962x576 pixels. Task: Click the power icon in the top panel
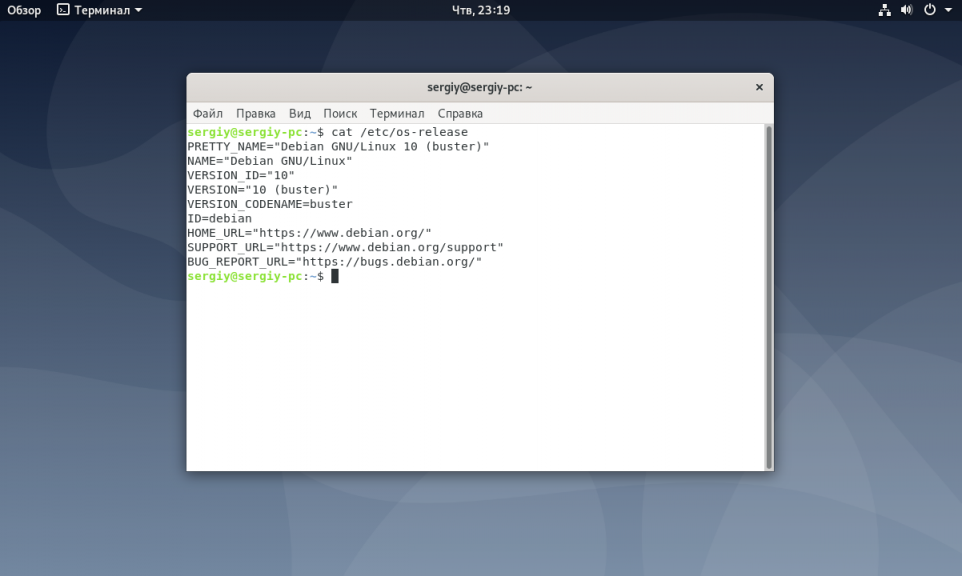[930, 10]
